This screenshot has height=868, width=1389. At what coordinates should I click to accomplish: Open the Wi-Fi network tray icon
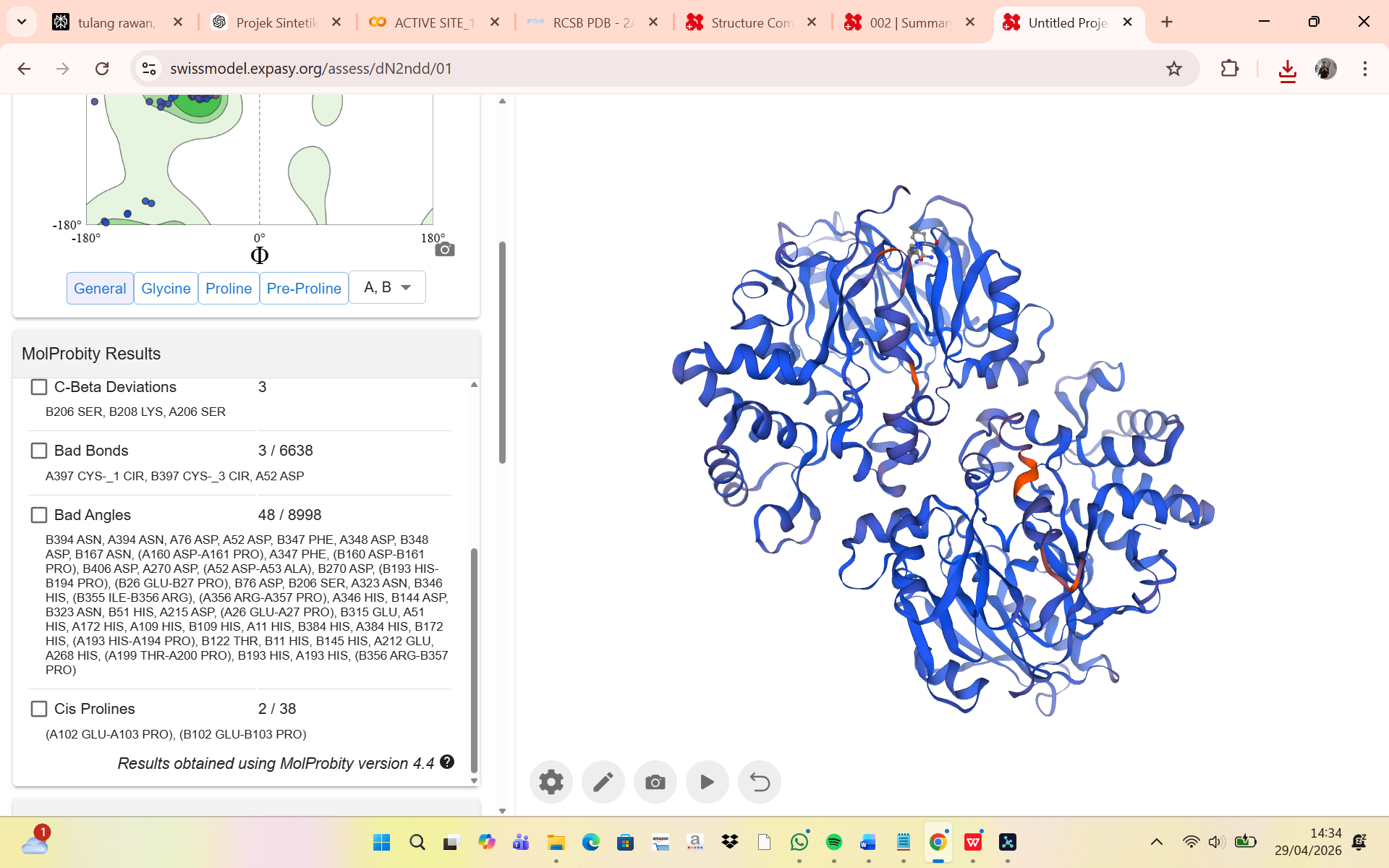(1191, 842)
